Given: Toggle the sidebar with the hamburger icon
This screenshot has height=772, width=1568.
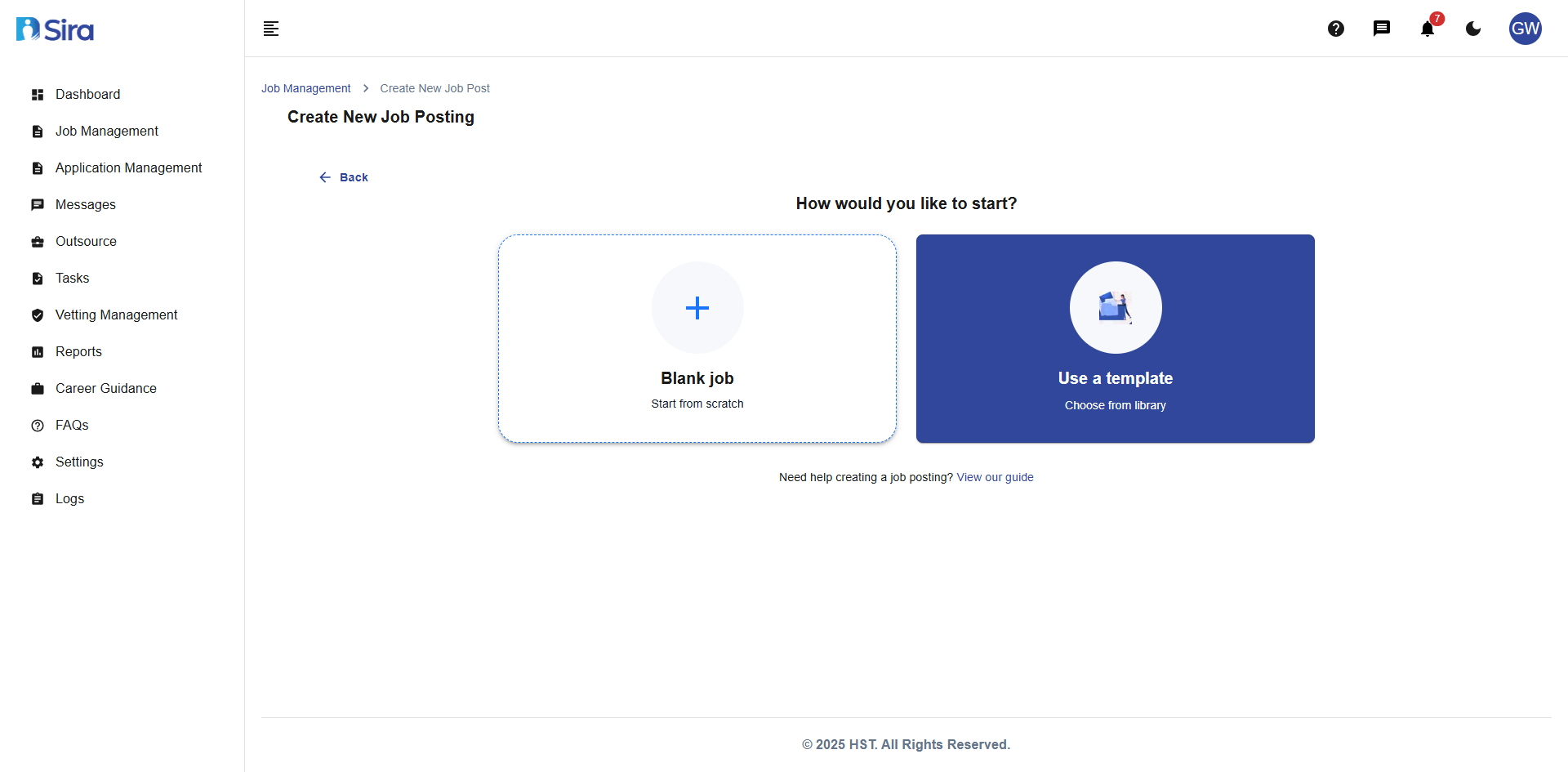Looking at the screenshot, I should click(x=271, y=29).
